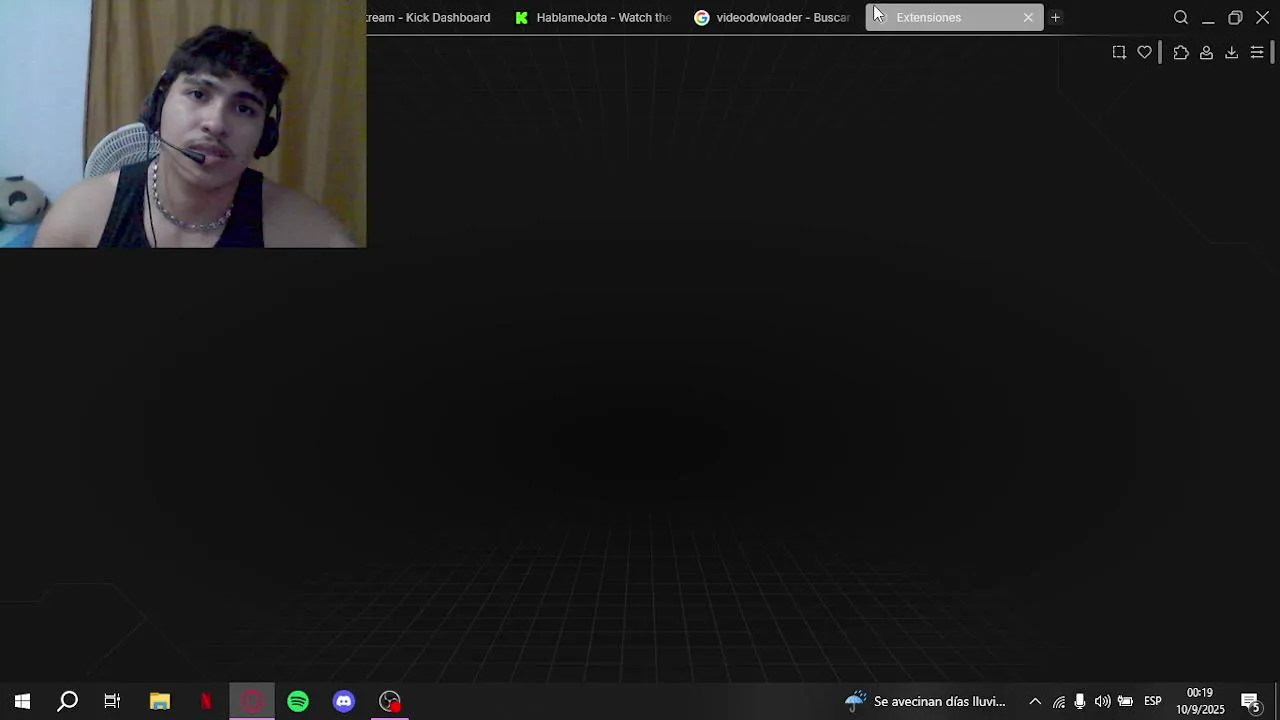Image resolution: width=1280 pixels, height=720 pixels.
Task: Click the webcam overlay thumbnail
Action: pos(183,124)
